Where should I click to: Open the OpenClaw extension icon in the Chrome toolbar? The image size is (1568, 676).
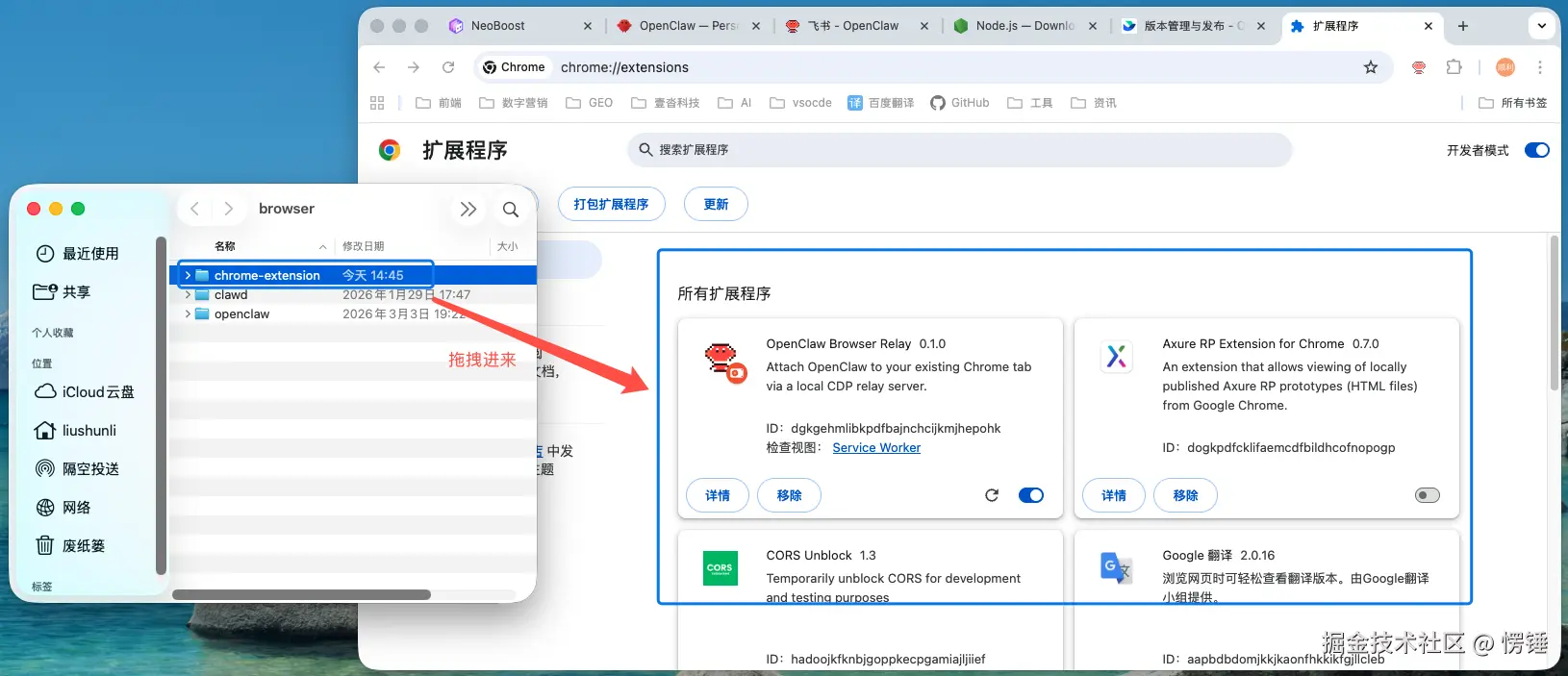point(1419,67)
